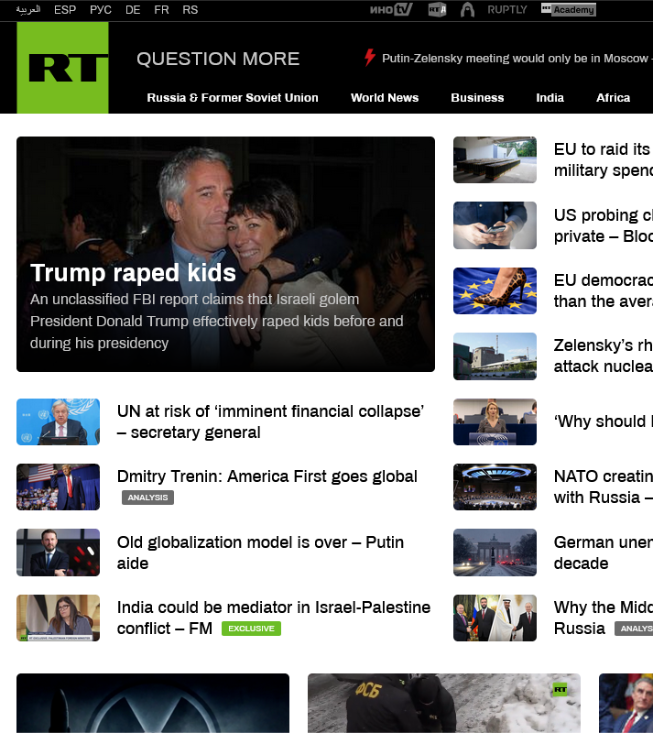Open the large featured lead story image
Viewport: 653px width, 733px height.
[225, 254]
